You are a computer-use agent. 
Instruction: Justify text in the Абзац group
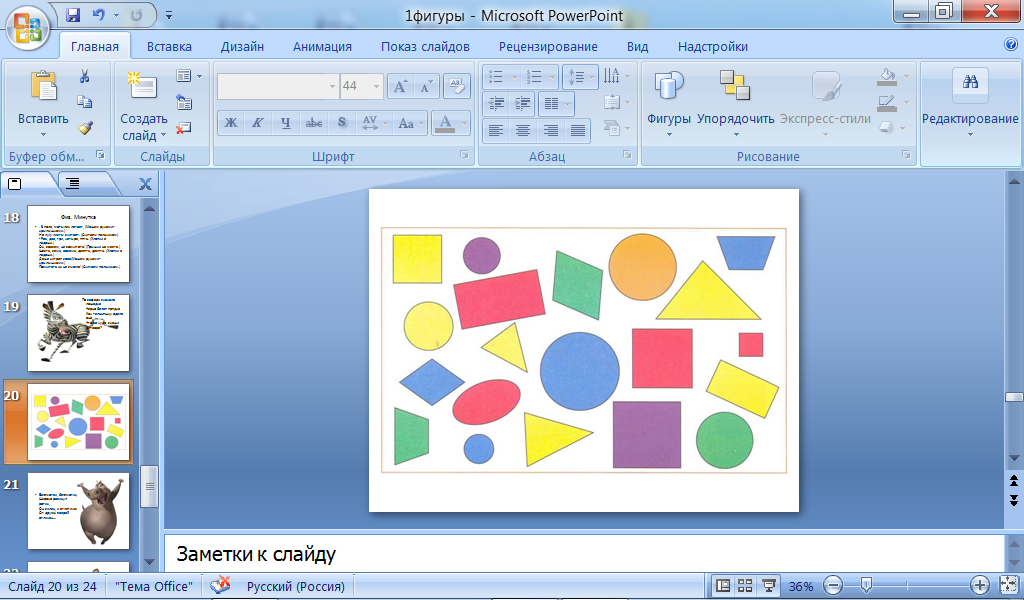[578, 130]
